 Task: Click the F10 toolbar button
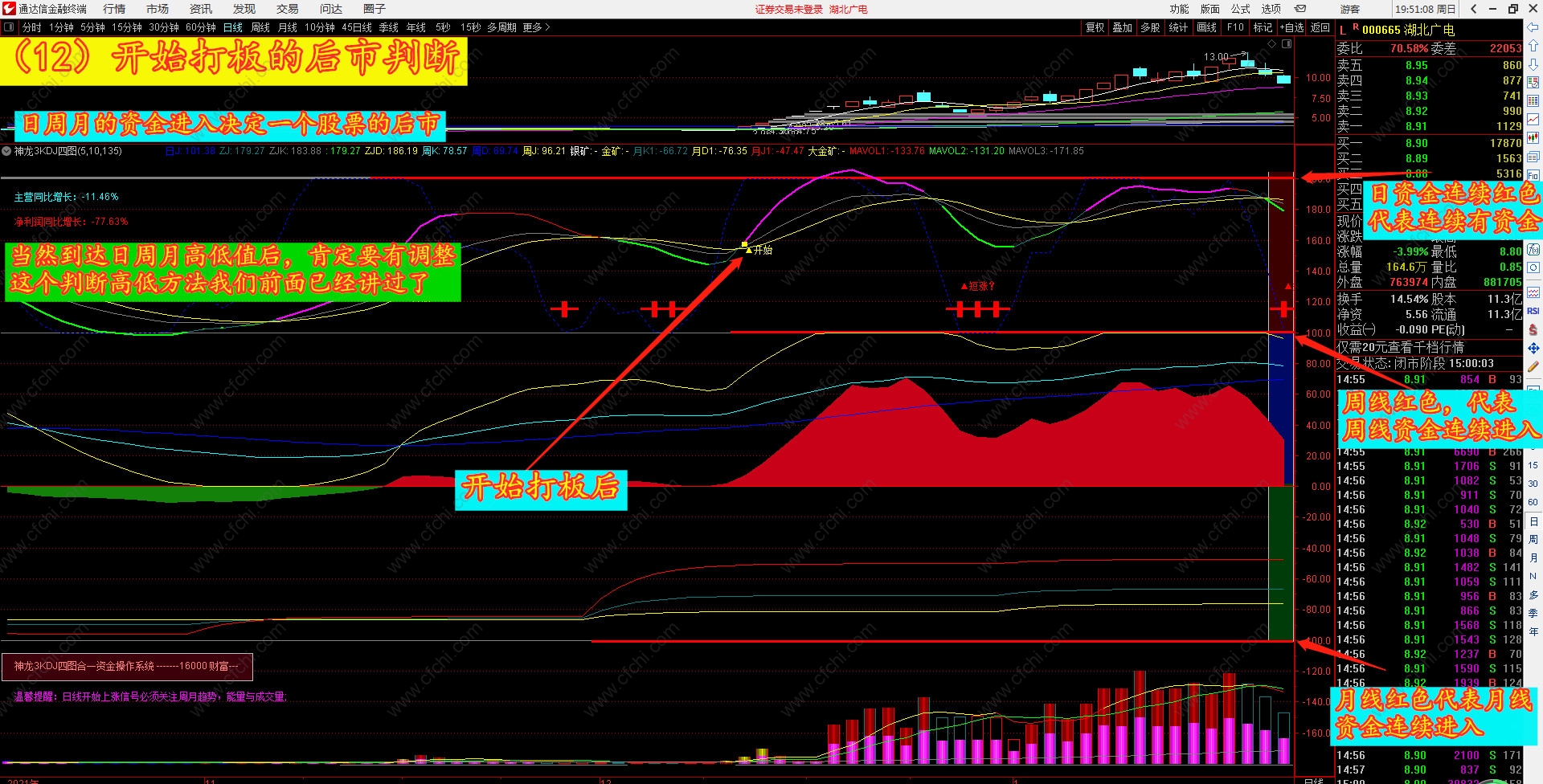click(1235, 27)
